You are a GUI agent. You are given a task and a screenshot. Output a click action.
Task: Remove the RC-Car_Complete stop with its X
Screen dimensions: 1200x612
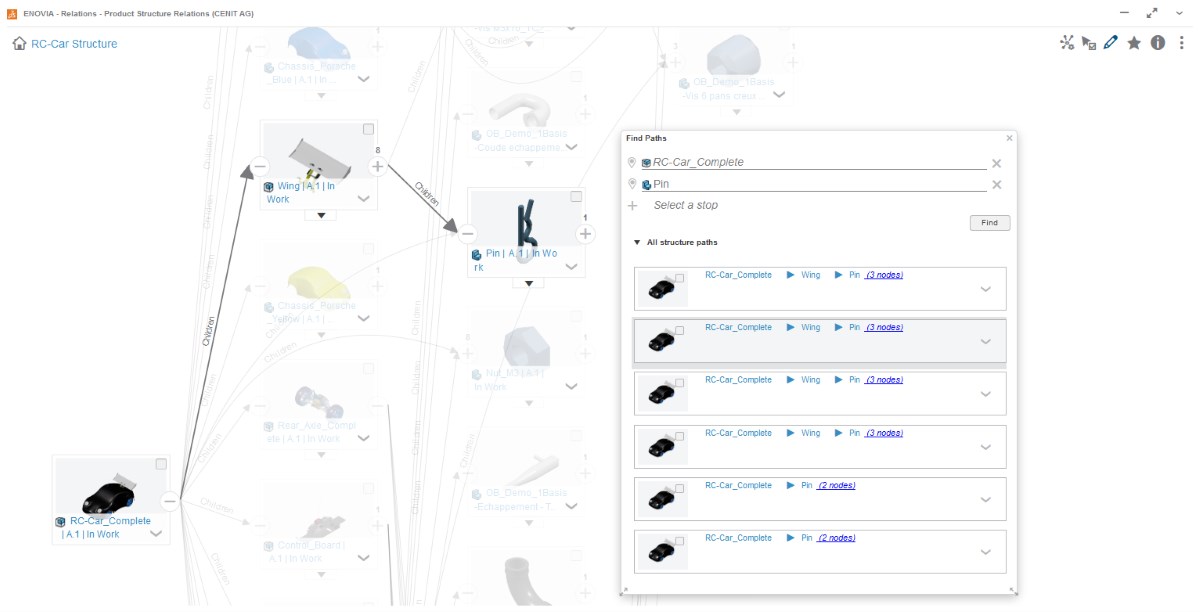(x=996, y=163)
